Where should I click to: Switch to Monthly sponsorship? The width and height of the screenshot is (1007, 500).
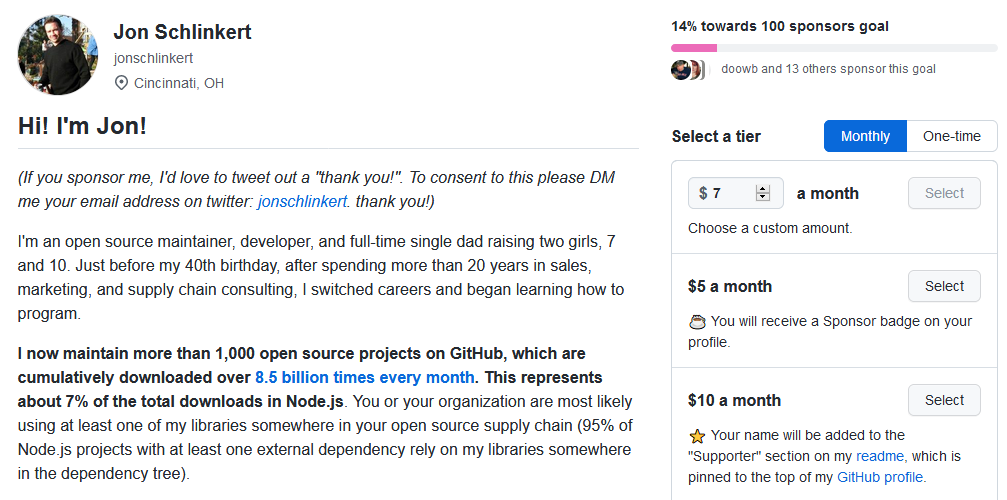(865, 136)
